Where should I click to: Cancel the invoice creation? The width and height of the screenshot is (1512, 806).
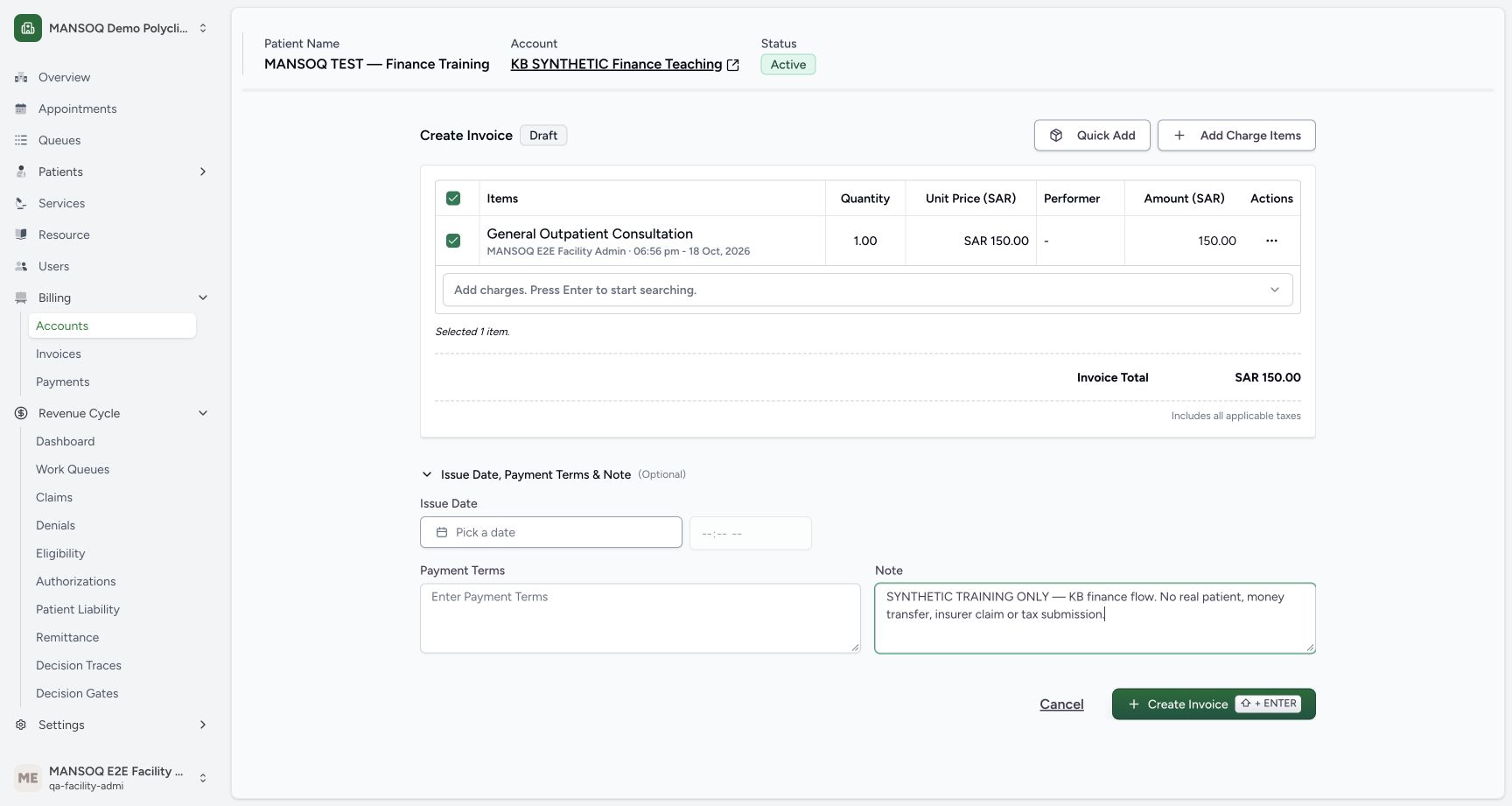1061,704
